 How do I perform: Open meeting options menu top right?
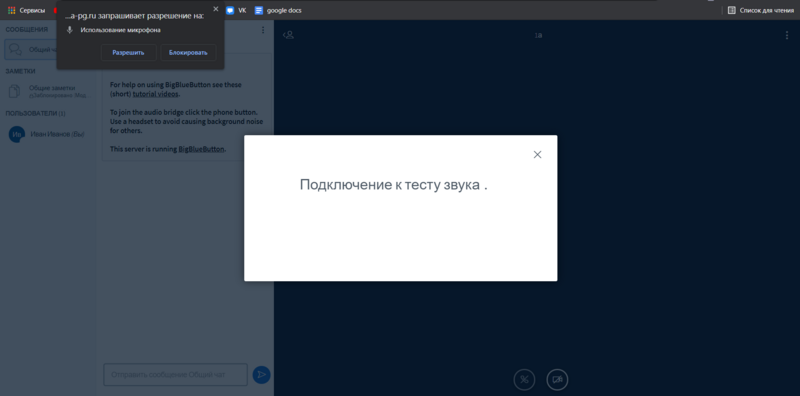click(787, 35)
